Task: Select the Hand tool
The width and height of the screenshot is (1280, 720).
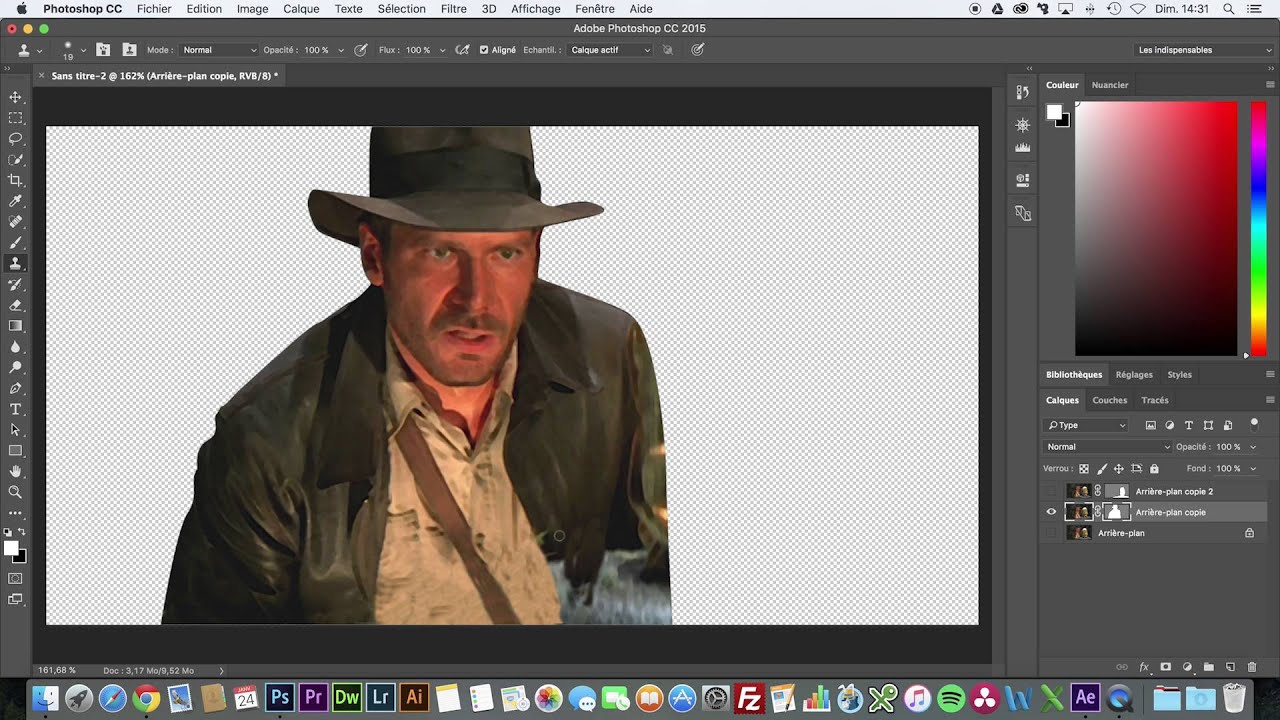Action: (x=15, y=471)
